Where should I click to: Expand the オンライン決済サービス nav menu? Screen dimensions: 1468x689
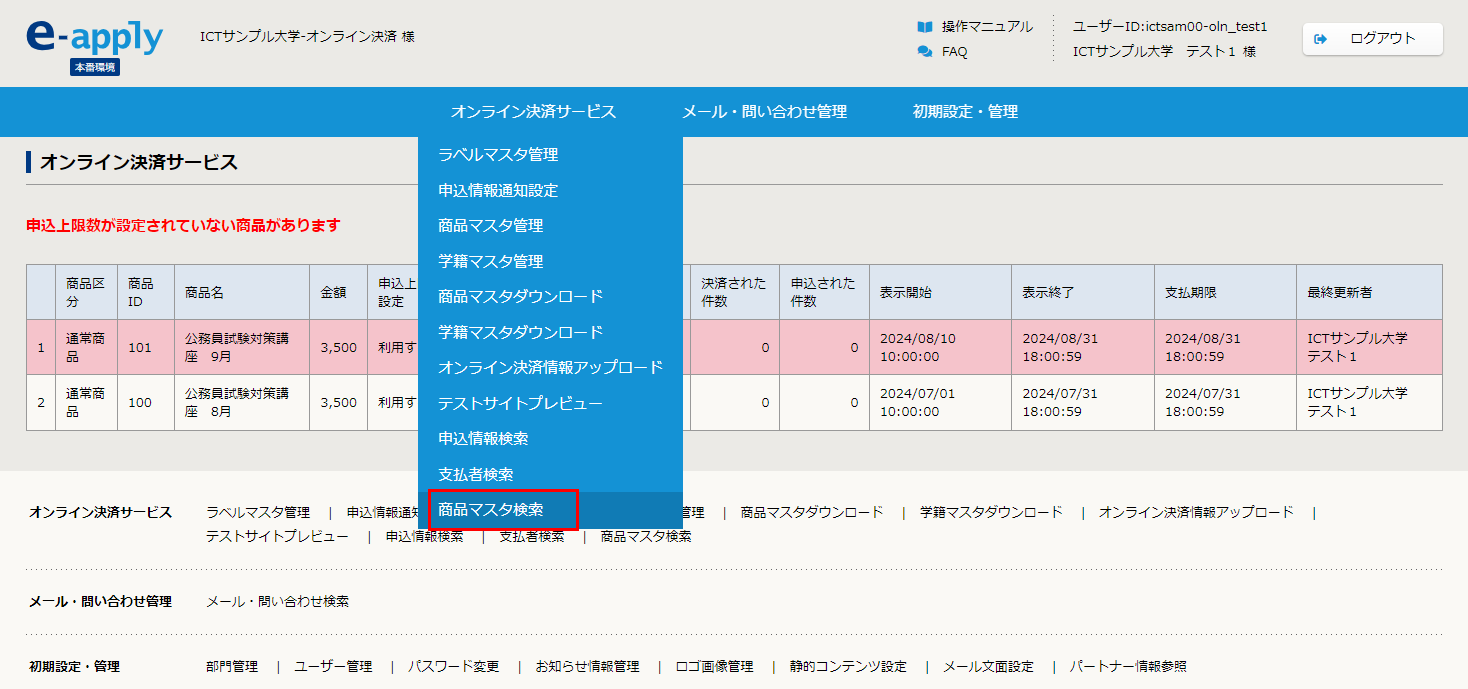[533, 112]
